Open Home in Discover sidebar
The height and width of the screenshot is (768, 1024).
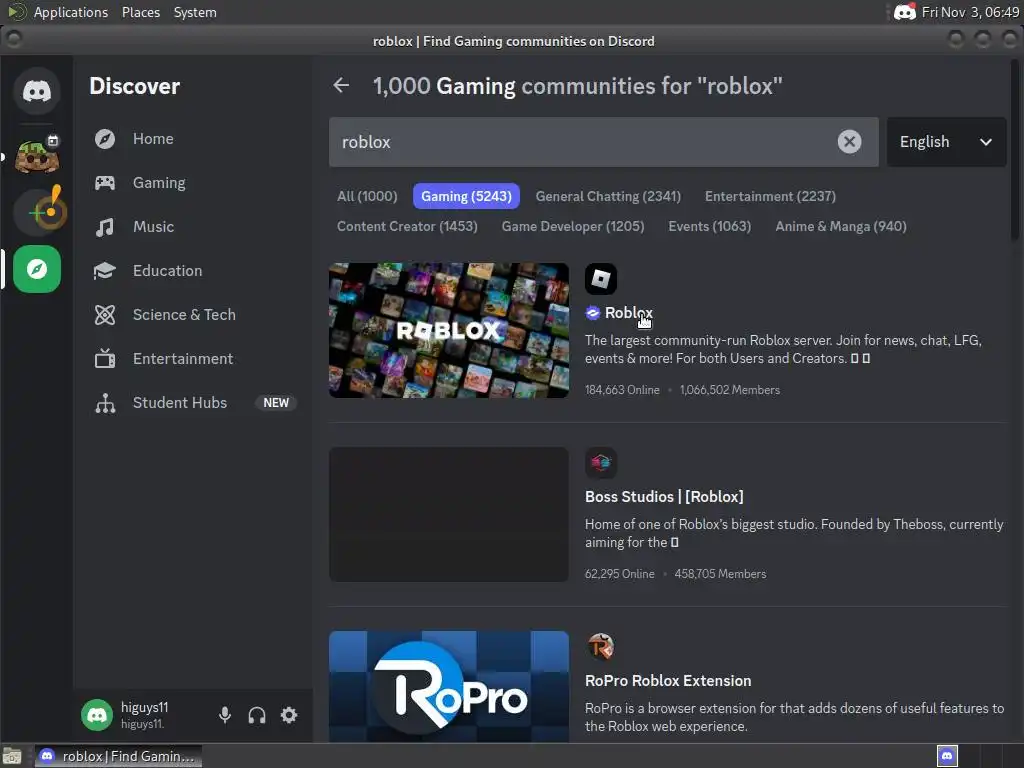193,139
